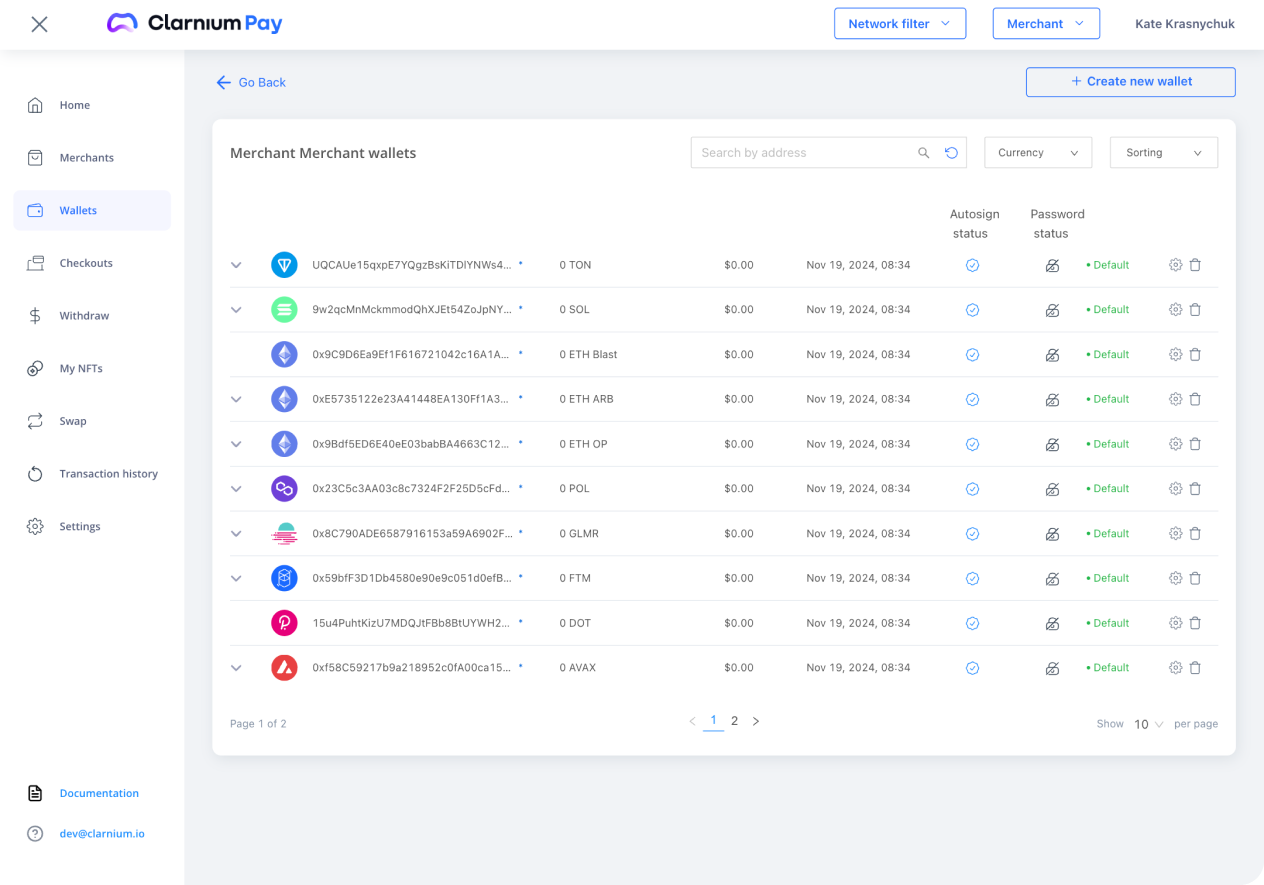
Task: Delete the ETH Blast wallet
Action: tap(1195, 354)
